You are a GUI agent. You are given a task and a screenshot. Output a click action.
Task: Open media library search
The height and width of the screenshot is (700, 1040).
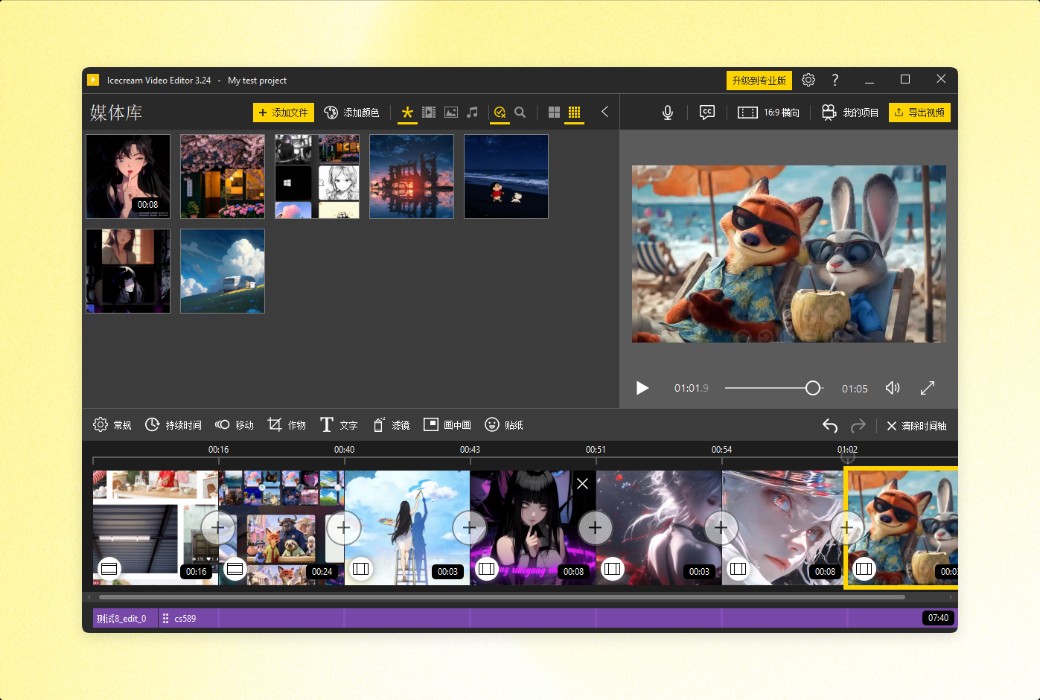[521, 112]
